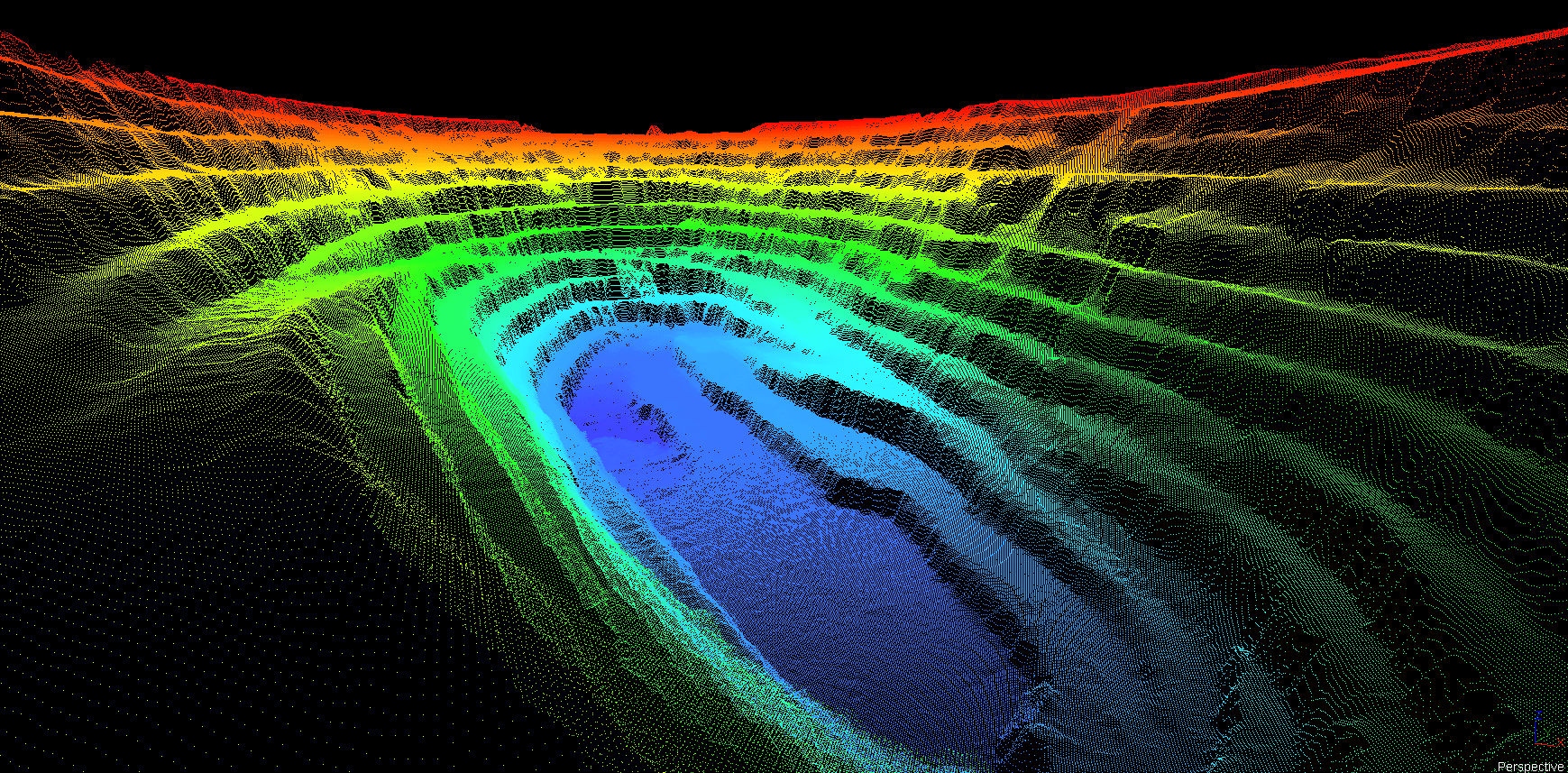This screenshot has height=773, width=1568.
Task: Pick the orange band on the left slope
Action: pos(135,119)
